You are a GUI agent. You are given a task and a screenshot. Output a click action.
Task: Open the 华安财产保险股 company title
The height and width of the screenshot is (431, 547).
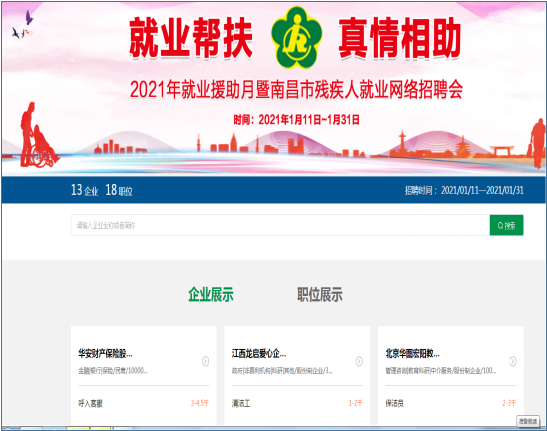coord(105,354)
